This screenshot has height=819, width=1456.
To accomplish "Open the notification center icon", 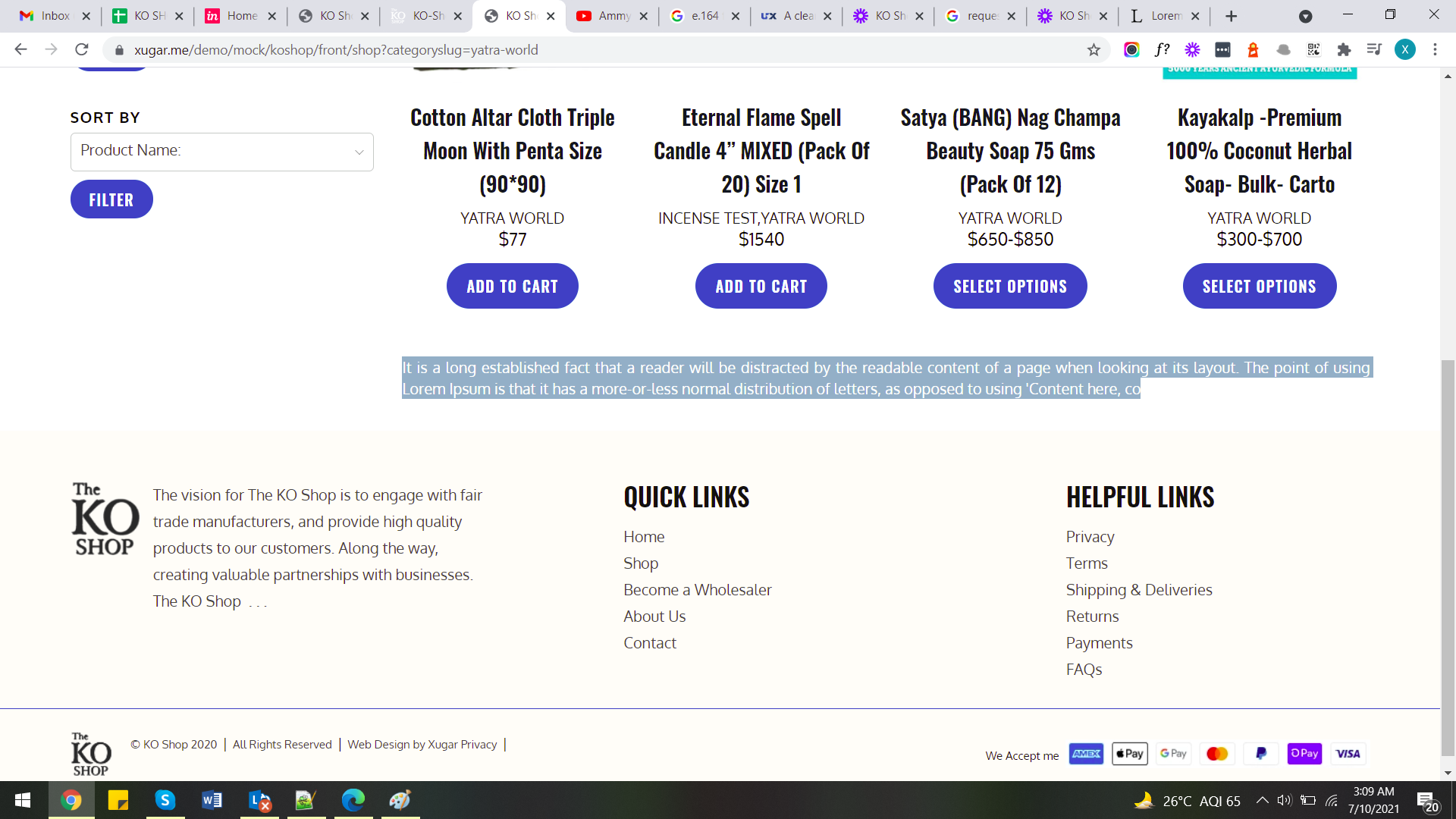I will click(1427, 801).
